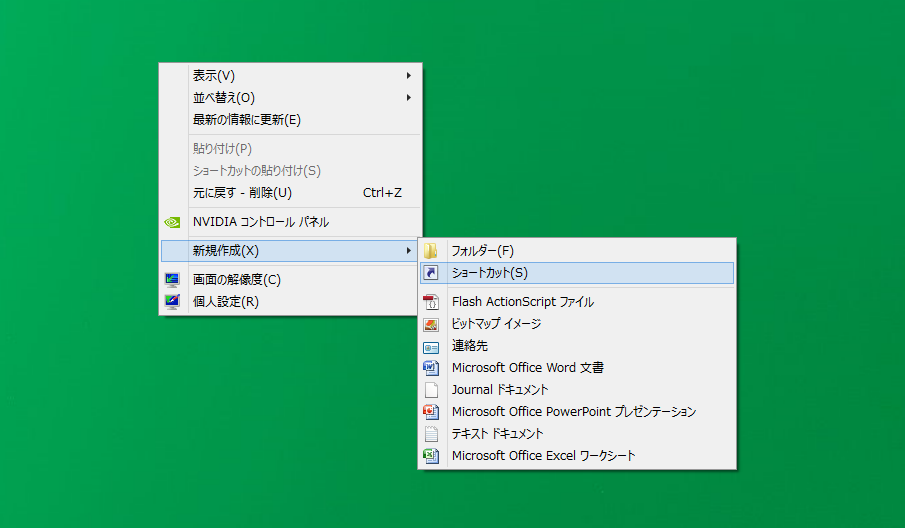Click the Word document icon
This screenshot has width=905, height=528.
pyautogui.click(x=431, y=368)
